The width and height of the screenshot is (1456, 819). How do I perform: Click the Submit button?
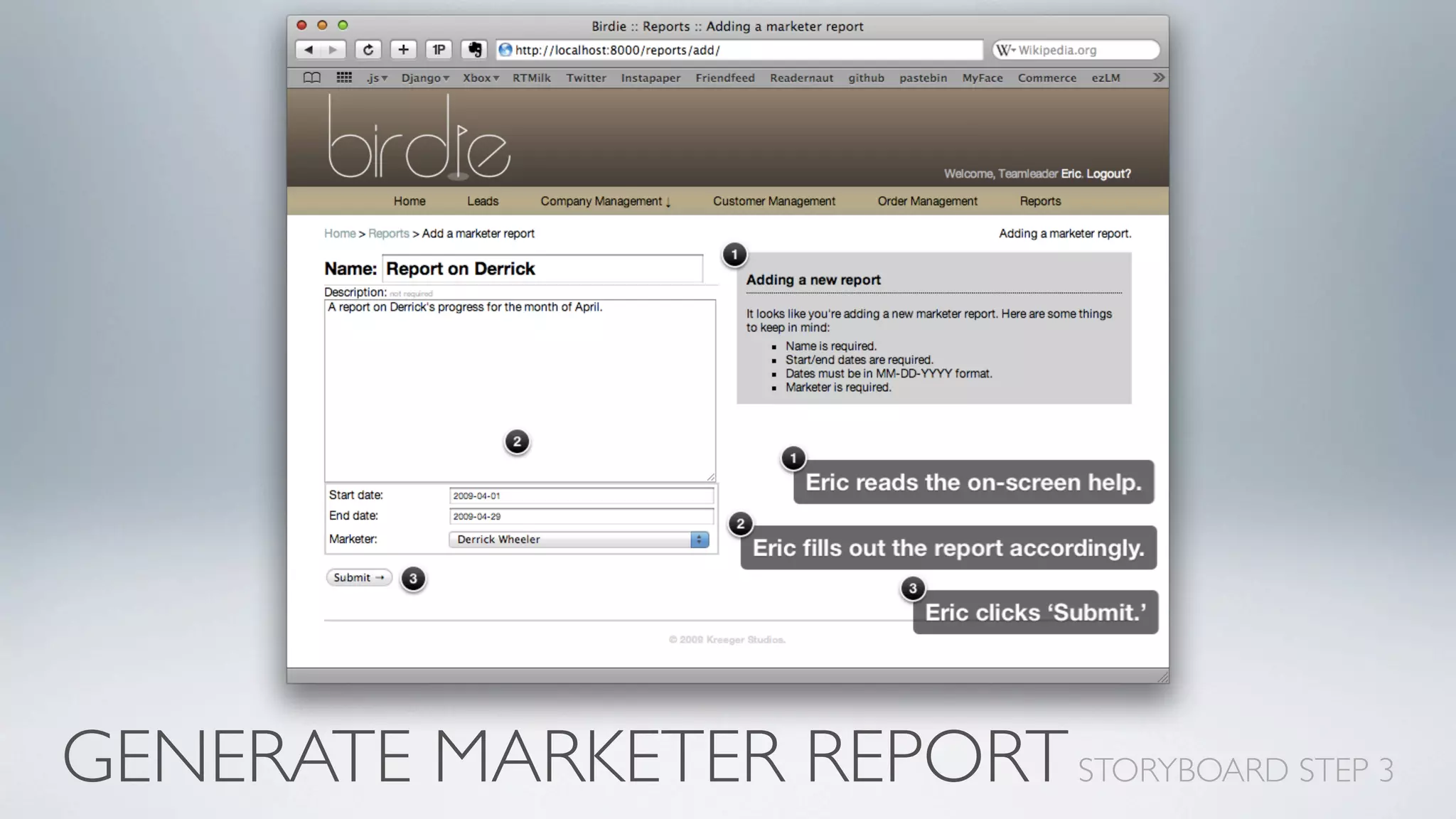tap(359, 577)
